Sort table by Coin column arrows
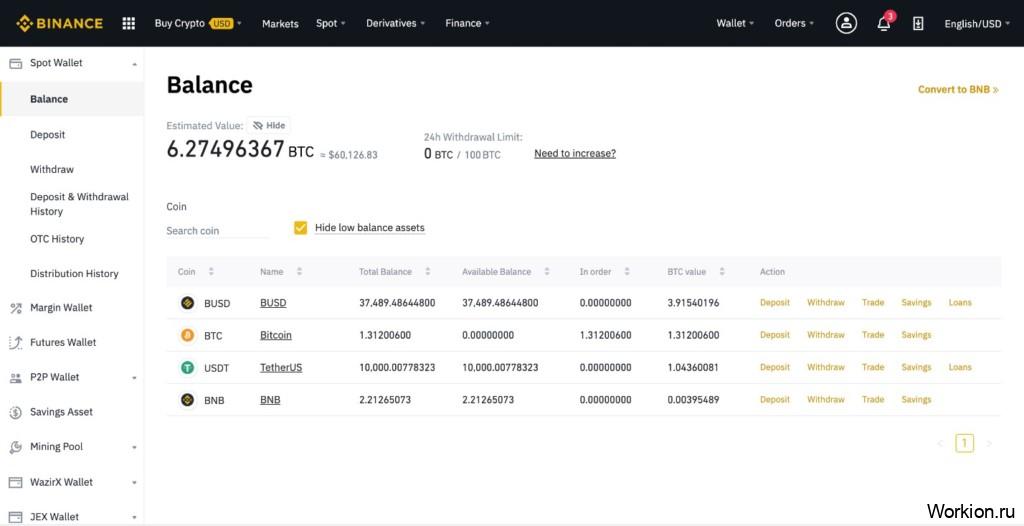Screen dimensions: 1024x526 click(211, 272)
